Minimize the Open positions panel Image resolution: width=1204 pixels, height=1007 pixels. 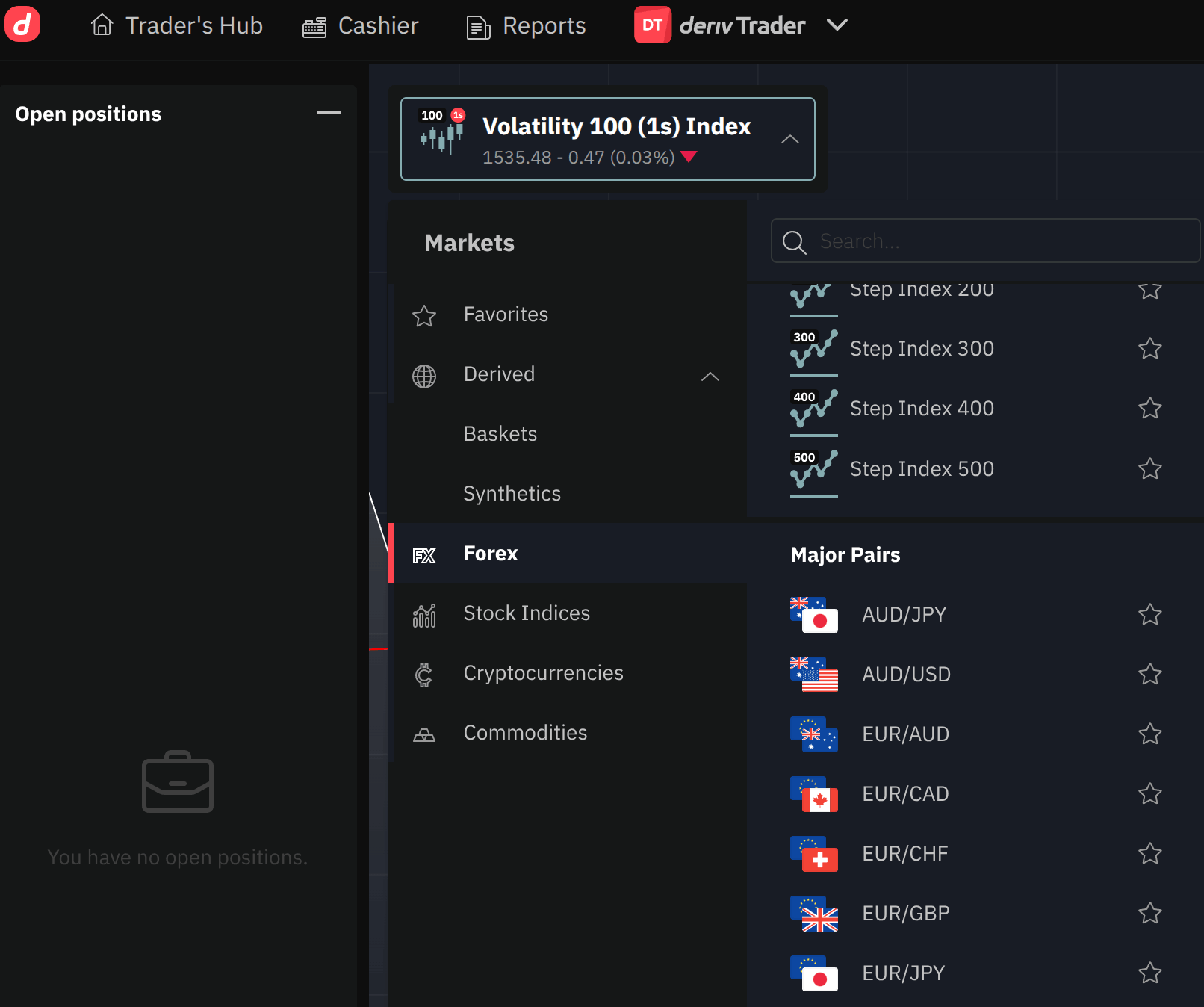coord(328,113)
